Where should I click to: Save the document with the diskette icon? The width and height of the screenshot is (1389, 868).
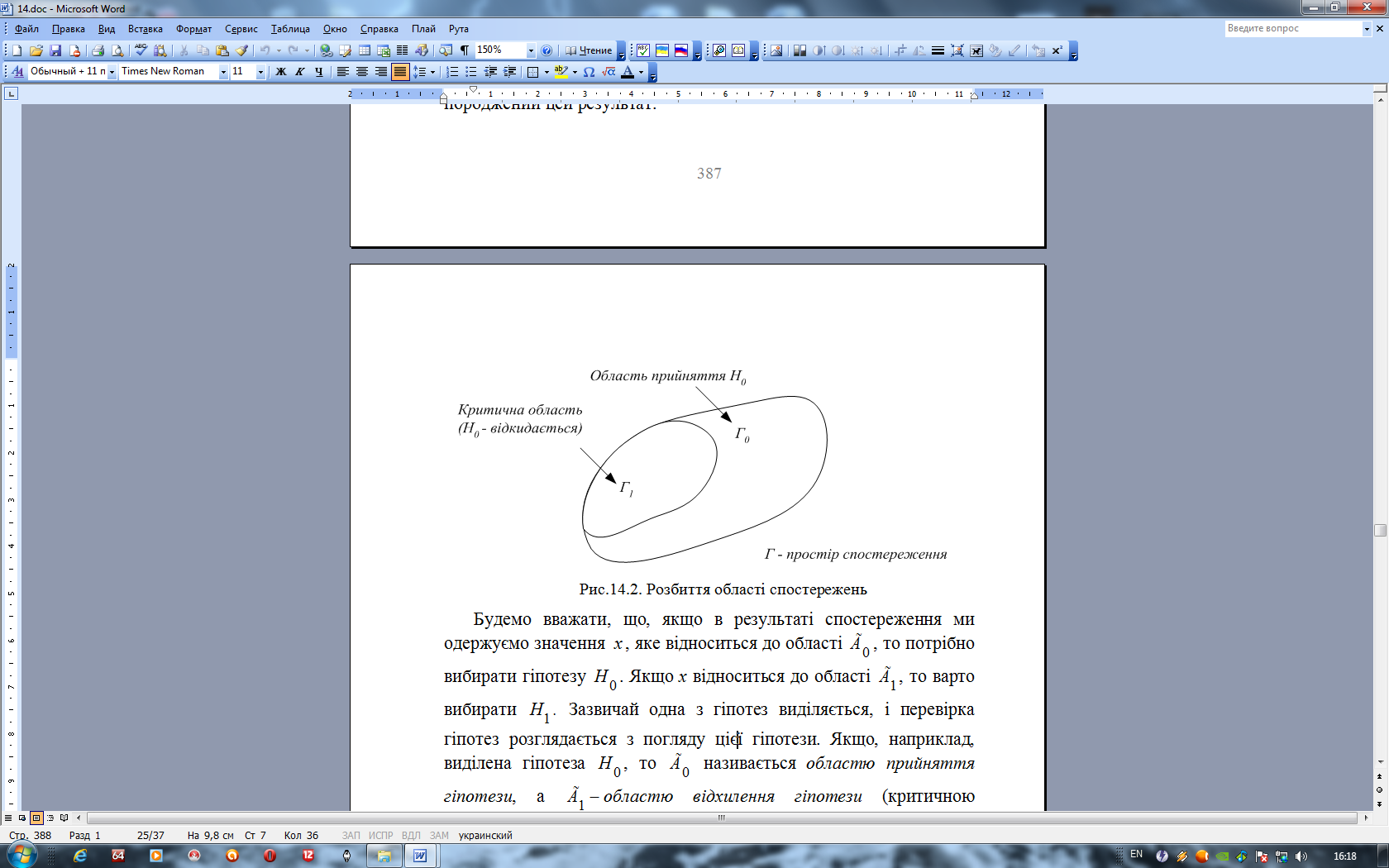pos(55,50)
